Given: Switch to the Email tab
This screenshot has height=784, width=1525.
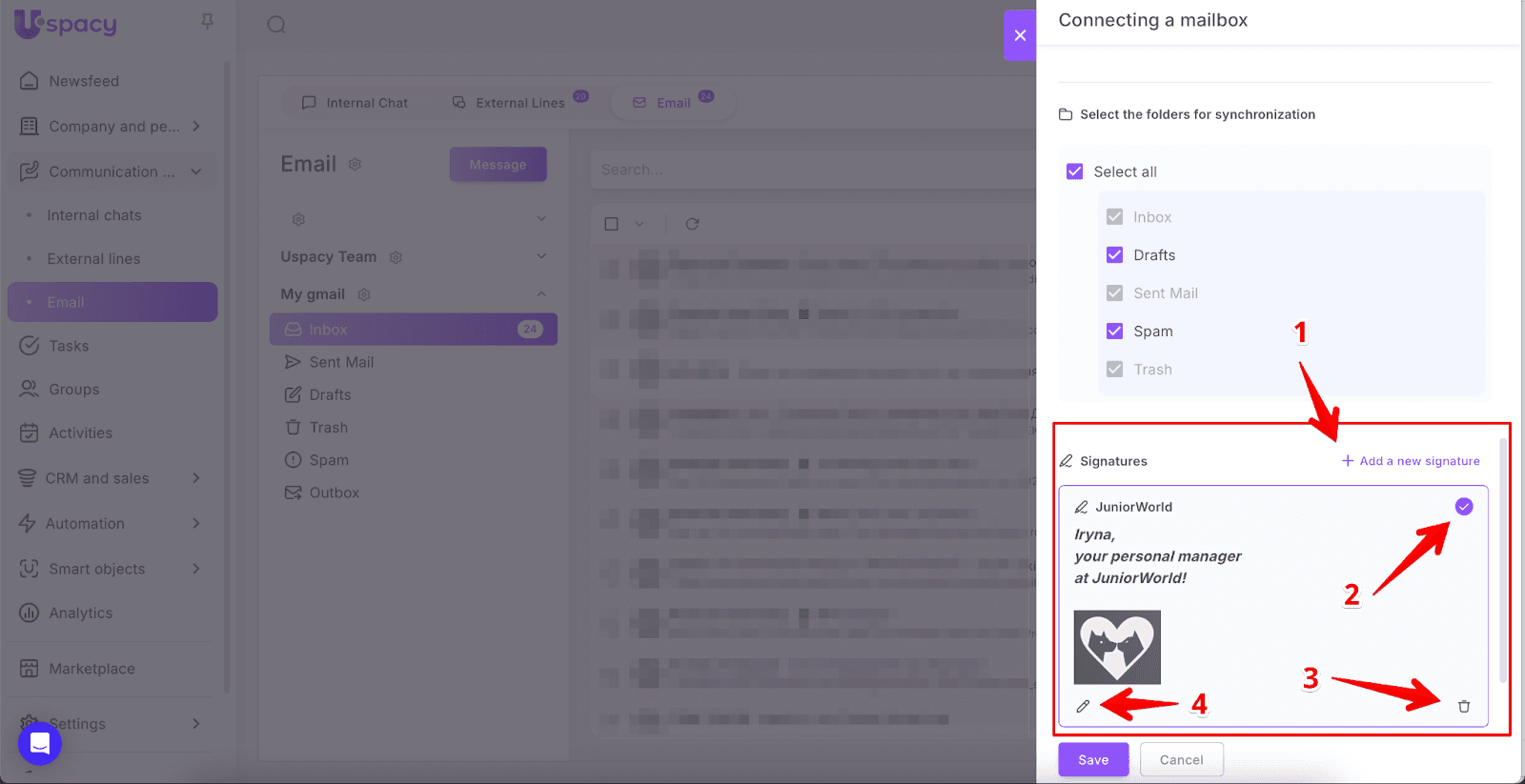Looking at the screenshot, I should click(673, 102).
